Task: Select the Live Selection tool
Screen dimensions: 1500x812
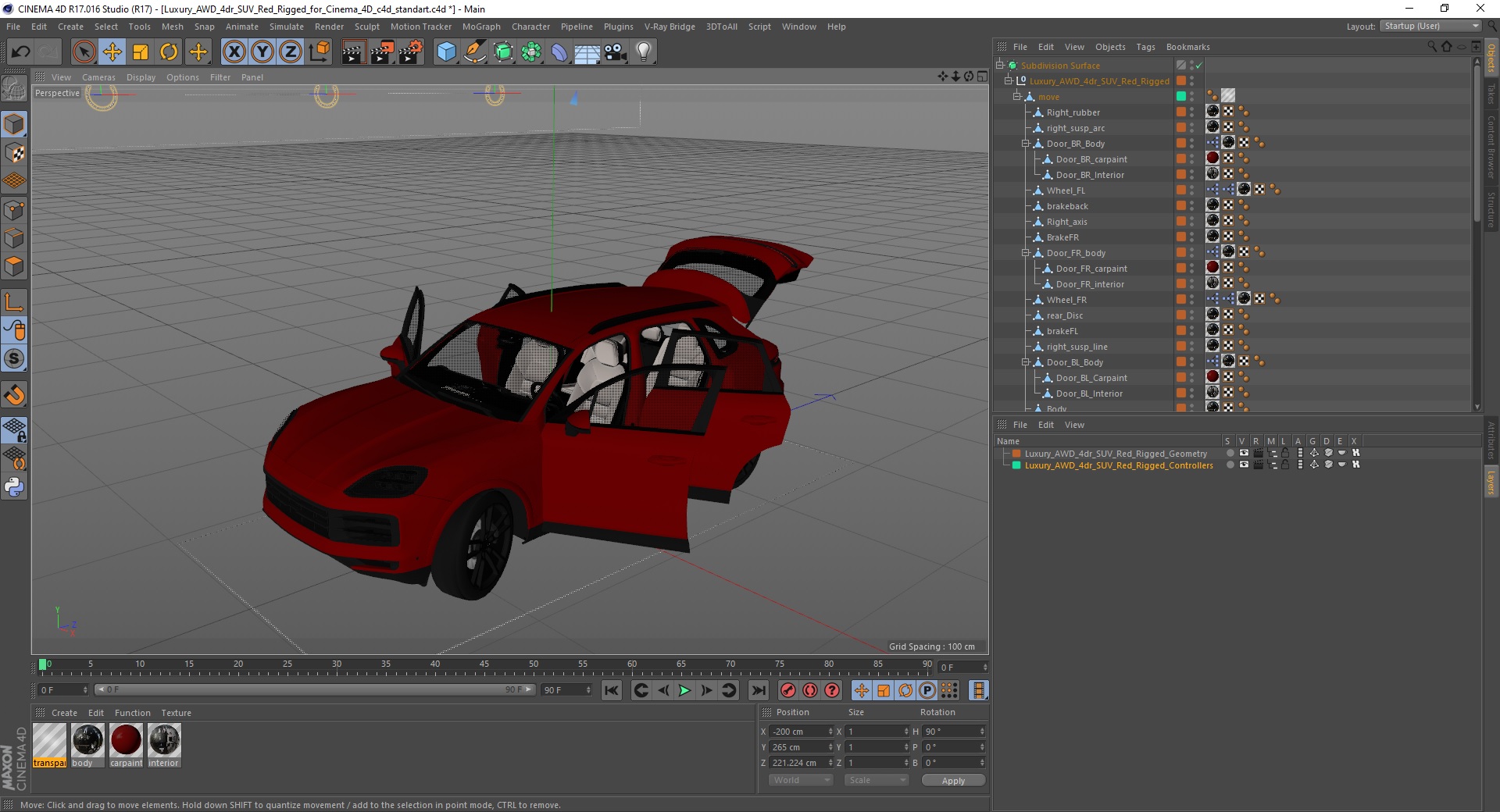Action: [x=84, y=52]
